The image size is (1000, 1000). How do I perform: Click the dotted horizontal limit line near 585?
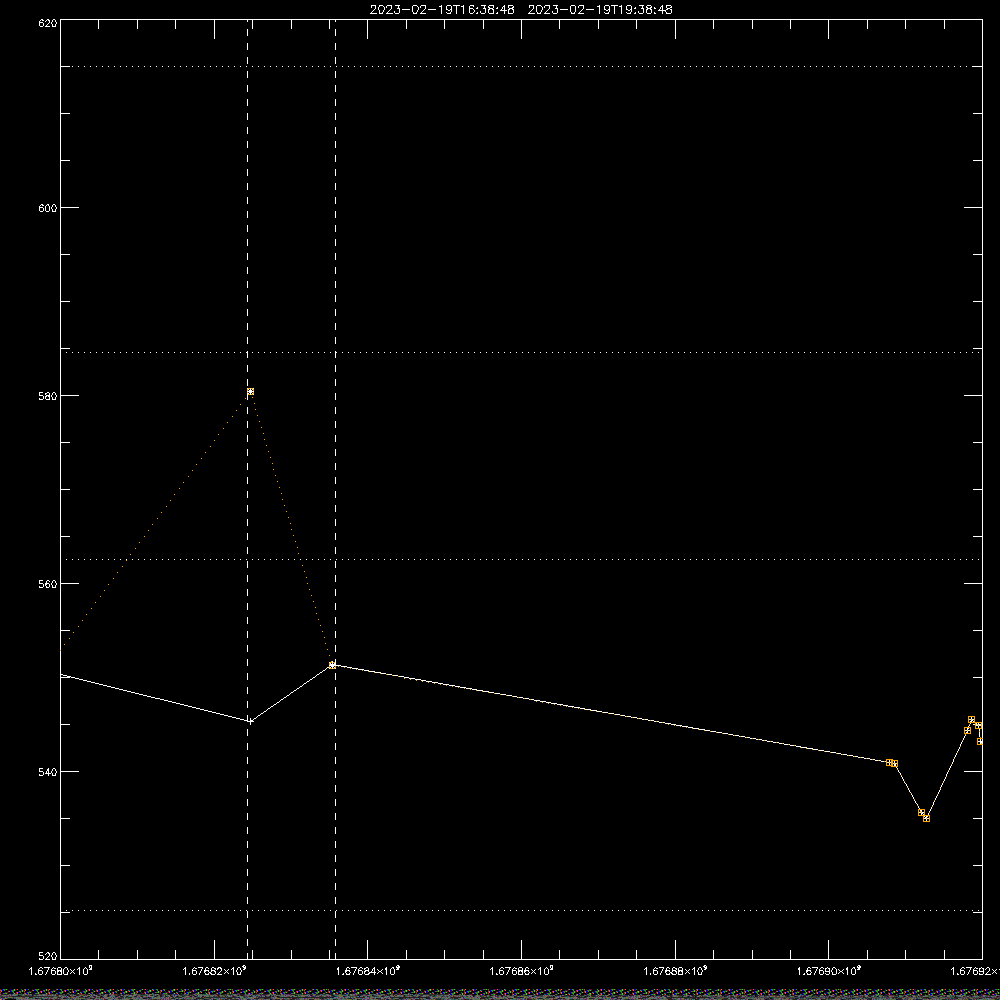pyautogui.click(x=521, y=352)
